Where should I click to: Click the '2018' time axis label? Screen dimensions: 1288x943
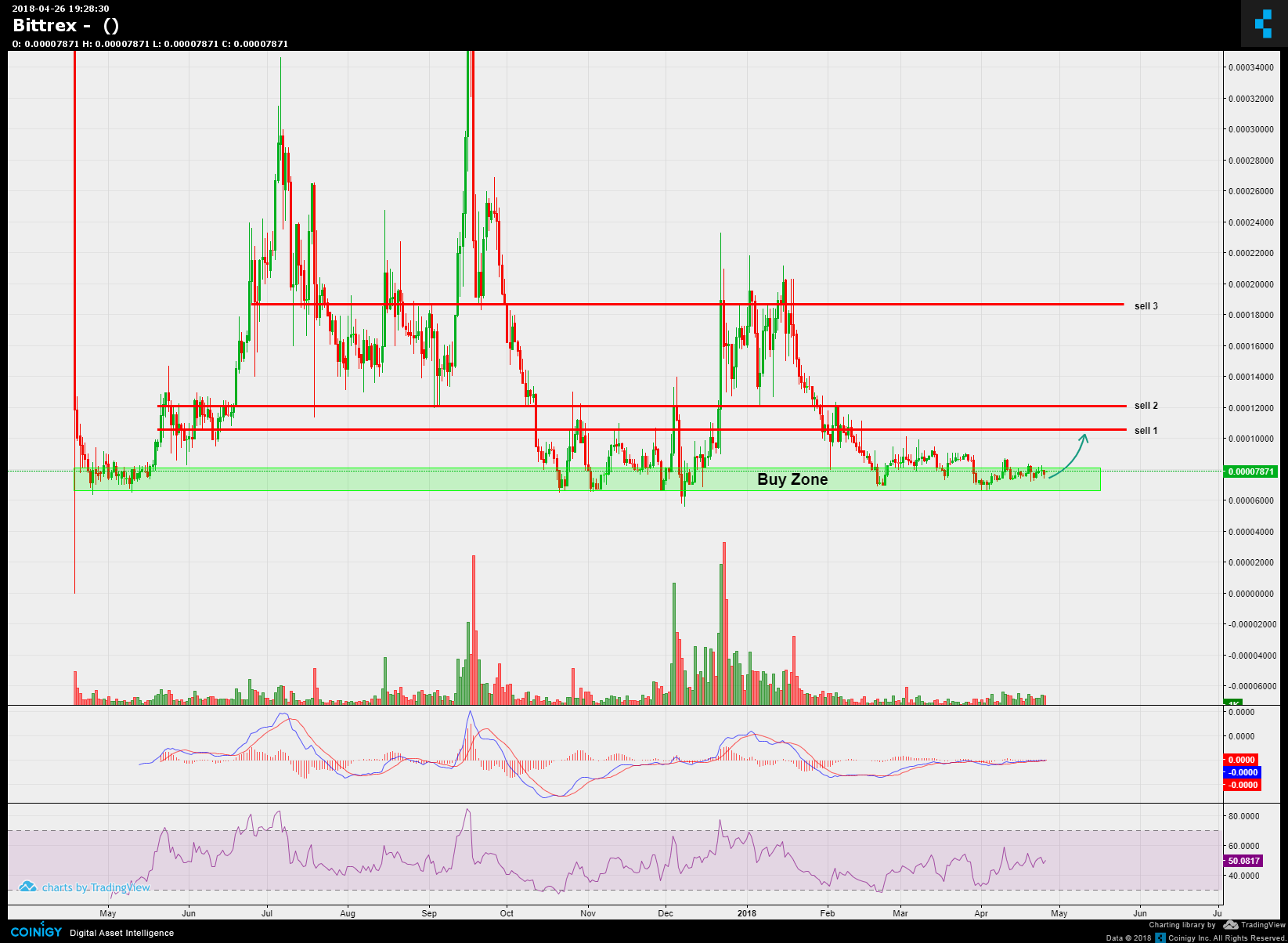click(747, 913)
